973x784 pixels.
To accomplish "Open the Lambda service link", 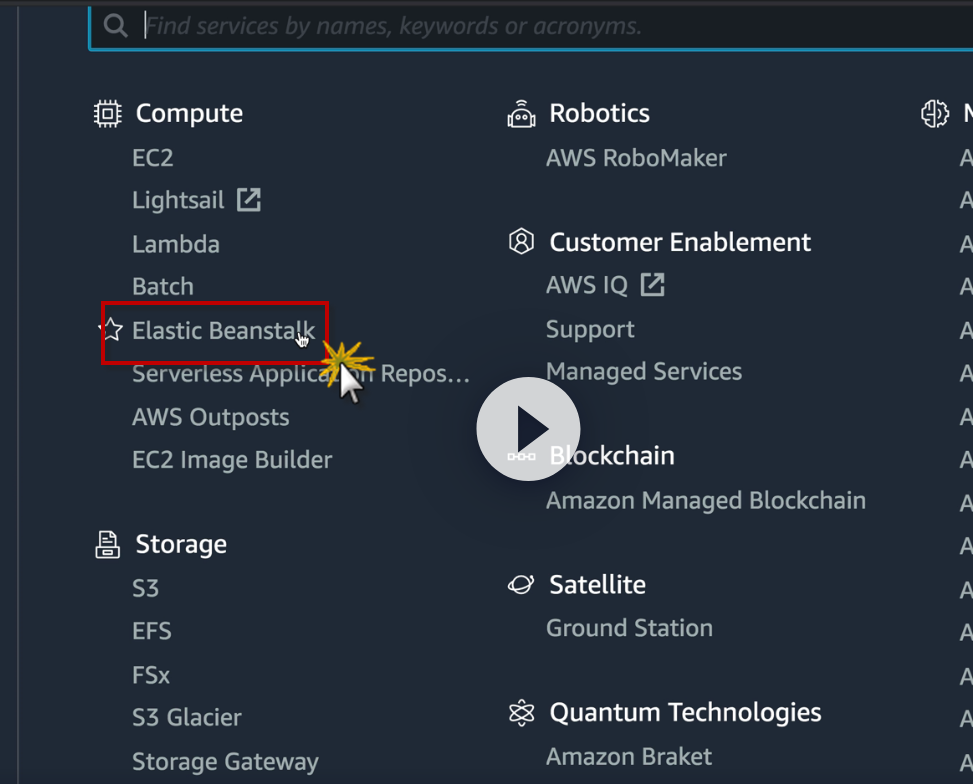I will point(176,244).
